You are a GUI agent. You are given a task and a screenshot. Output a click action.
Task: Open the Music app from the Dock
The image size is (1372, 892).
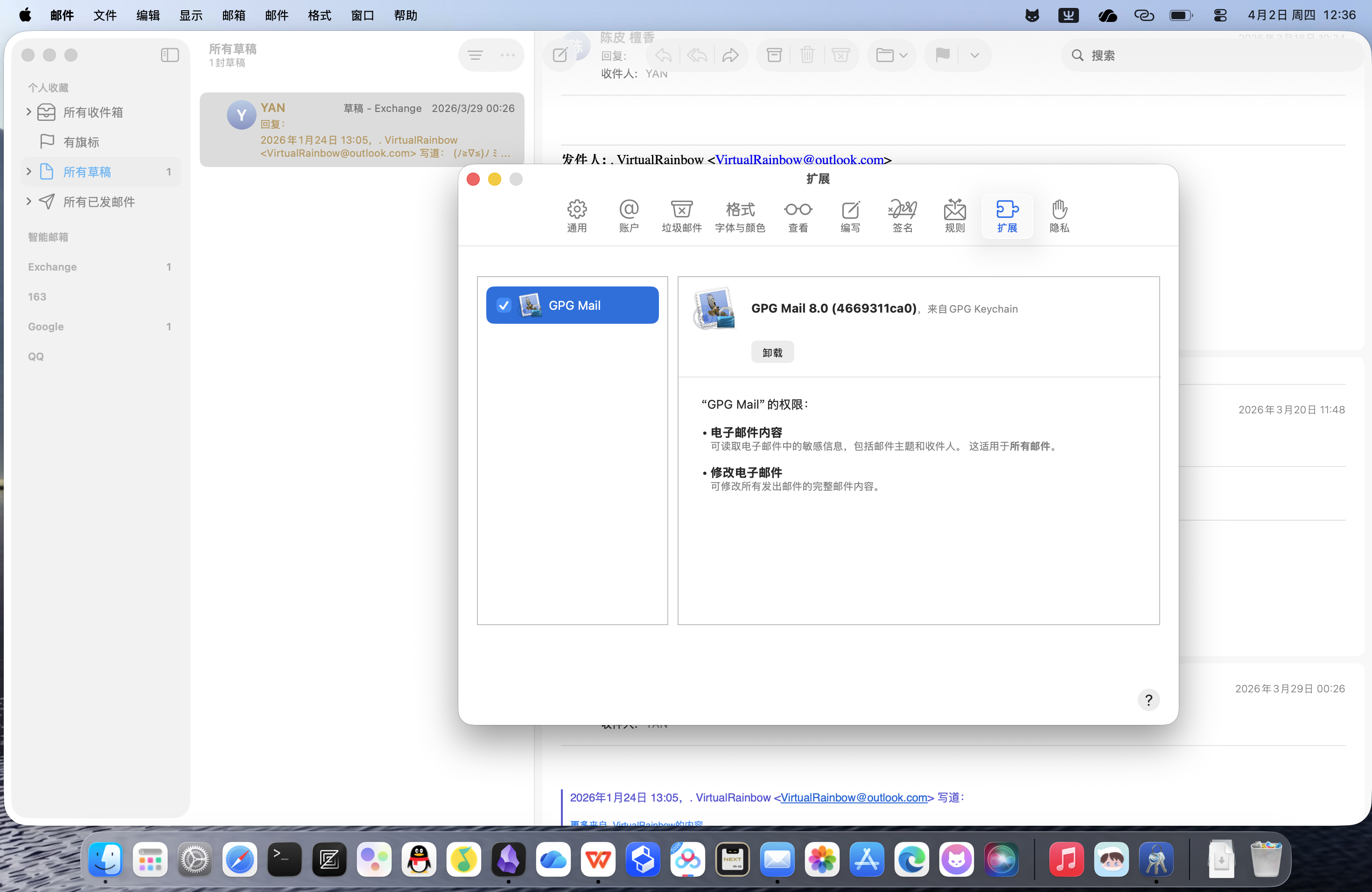[x=1066, y=860]
